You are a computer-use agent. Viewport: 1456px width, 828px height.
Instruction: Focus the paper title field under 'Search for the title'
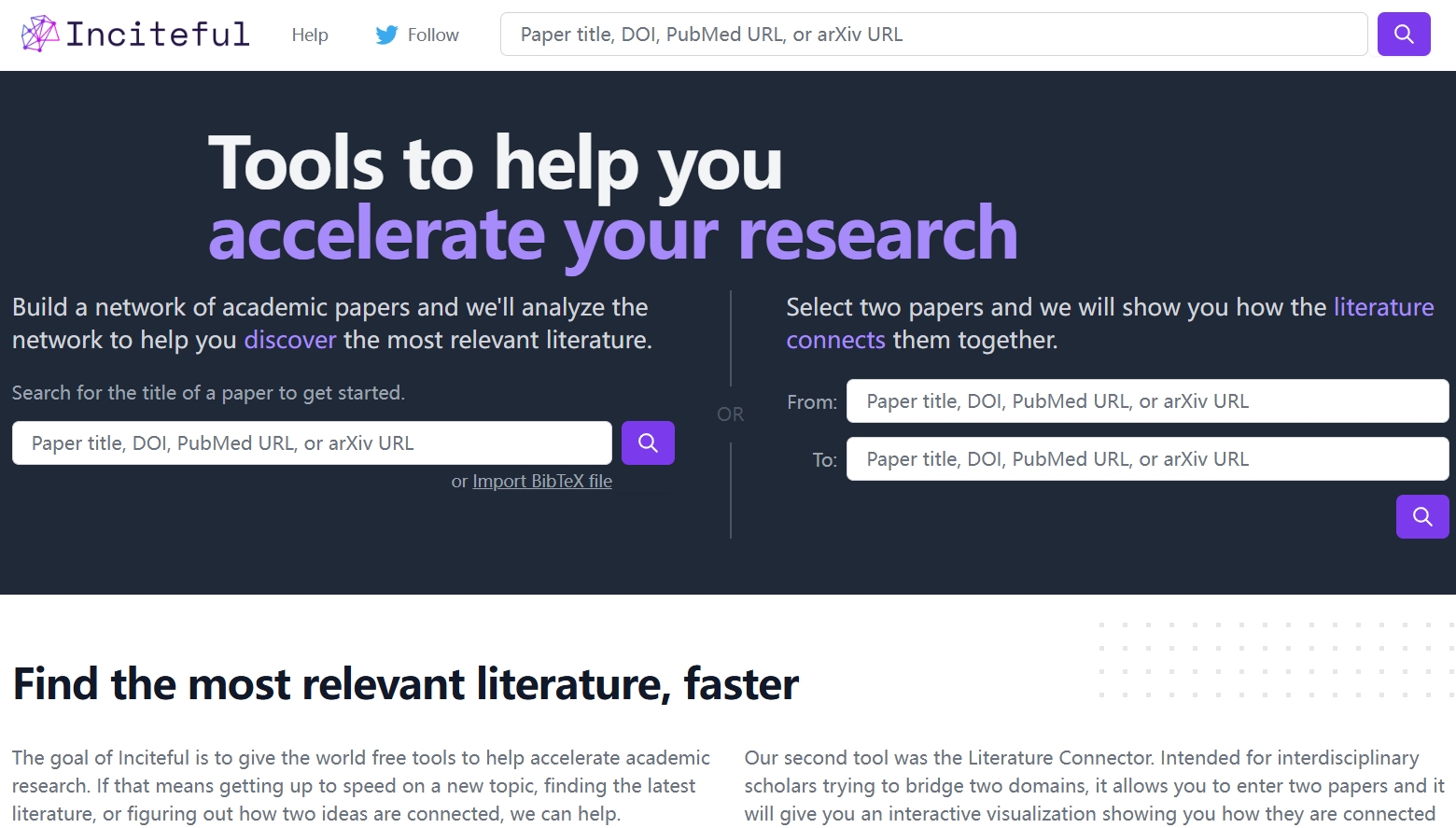click(x=312, y=442)
